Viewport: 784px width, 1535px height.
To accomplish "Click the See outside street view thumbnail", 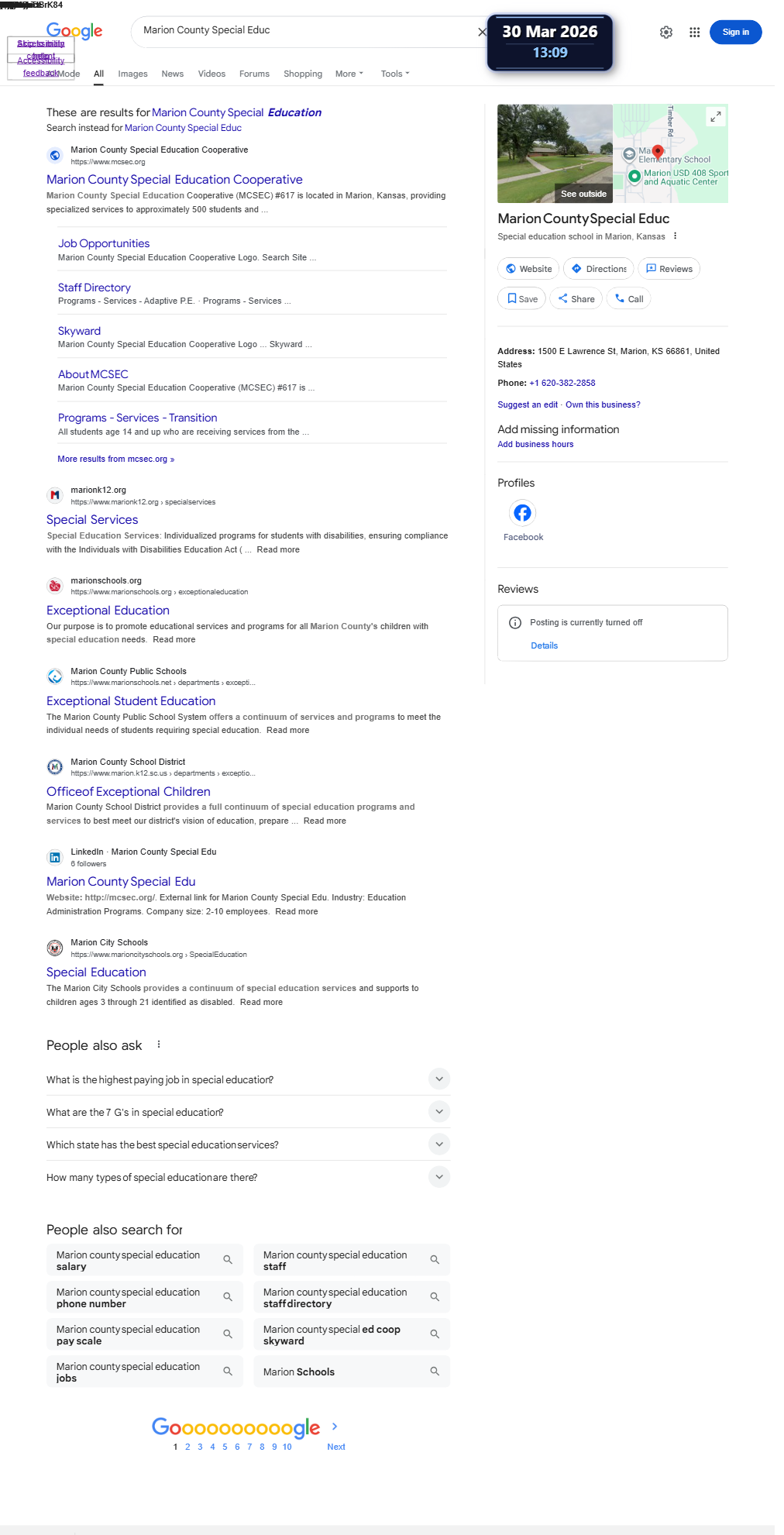I will click(x=555, y=153).
